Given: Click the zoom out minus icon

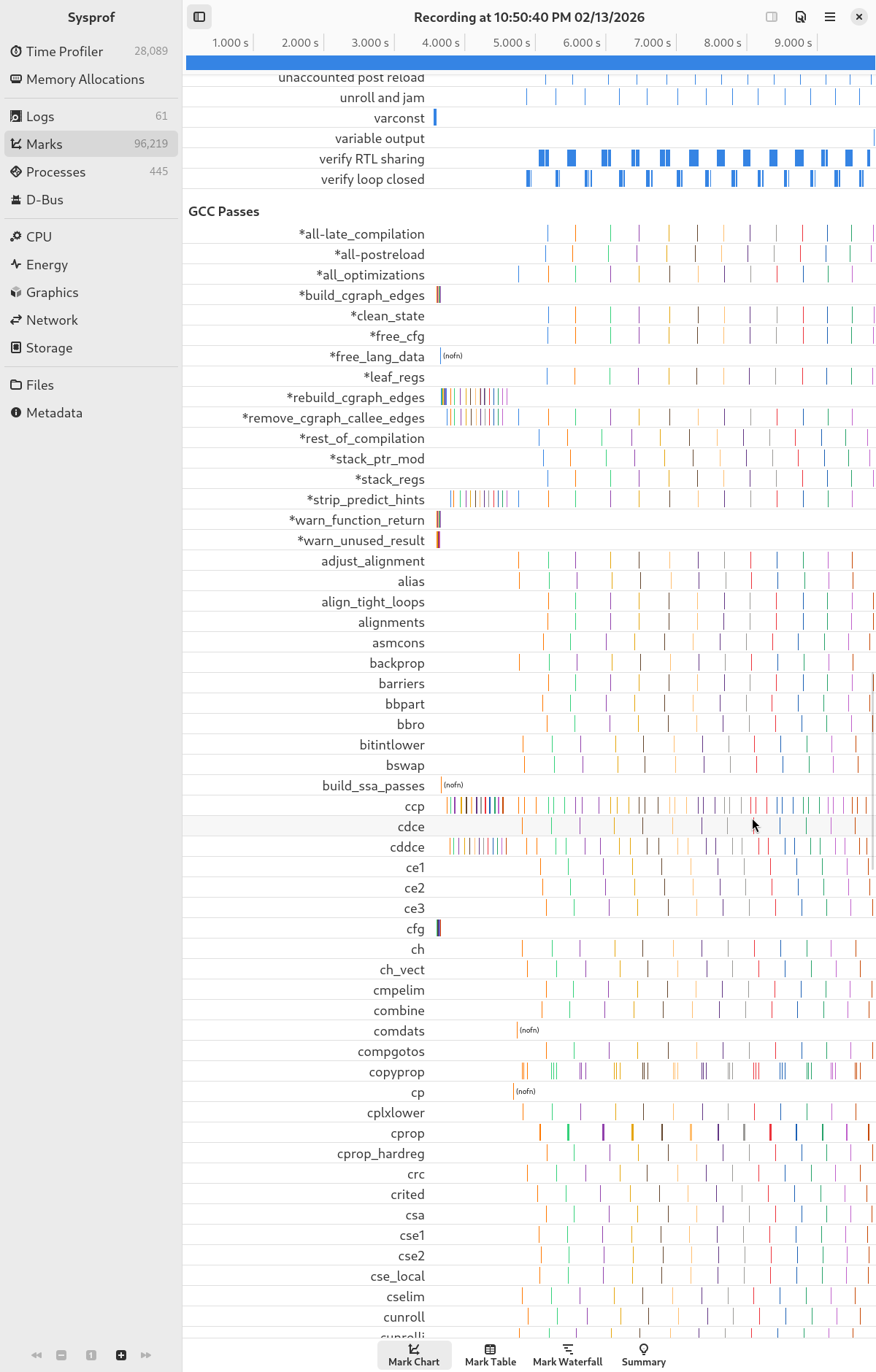Looking at the screenshot, I should tap(61, 1355).
